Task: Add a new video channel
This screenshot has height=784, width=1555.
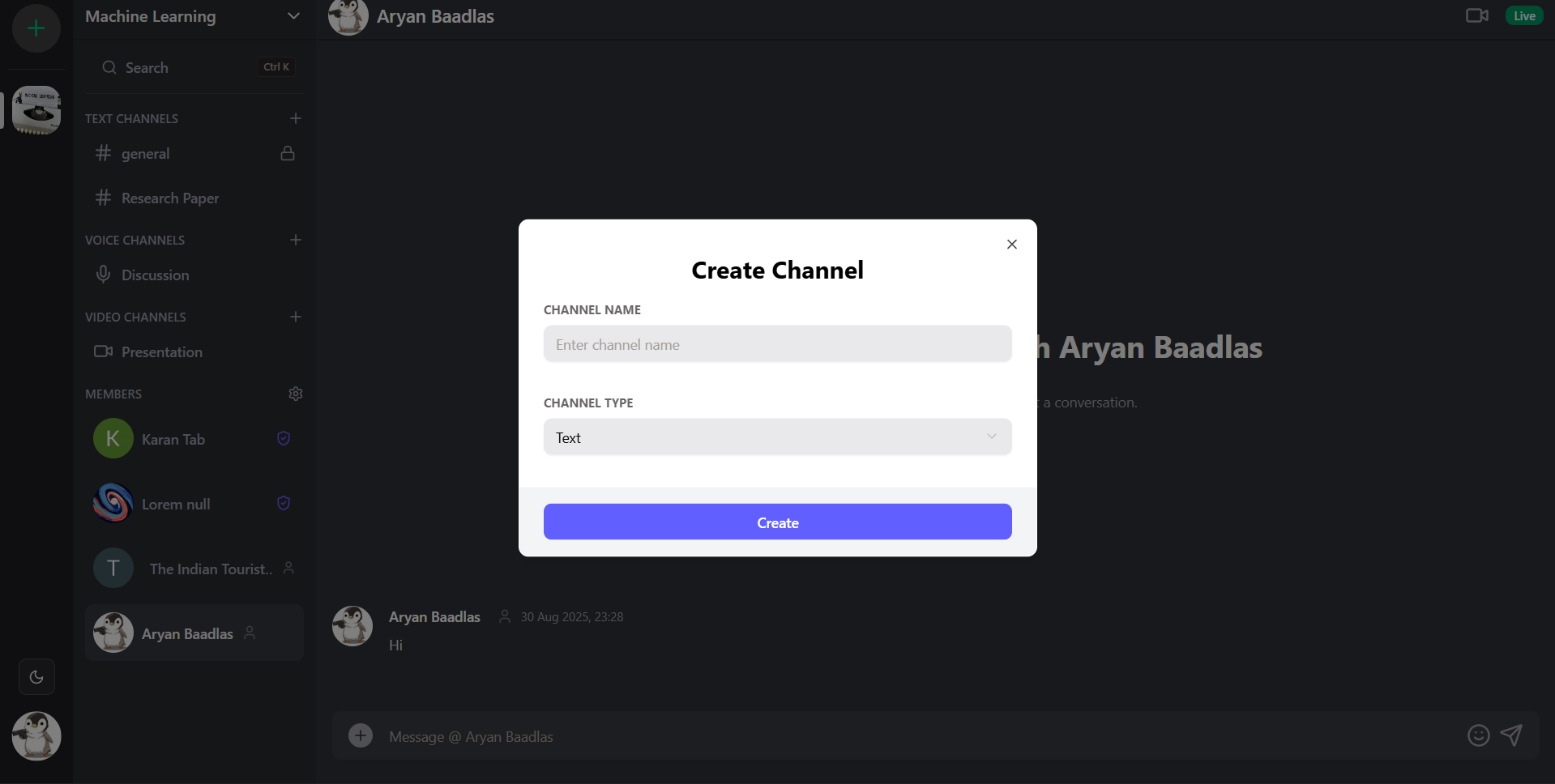Action: [x=295, y=317]
